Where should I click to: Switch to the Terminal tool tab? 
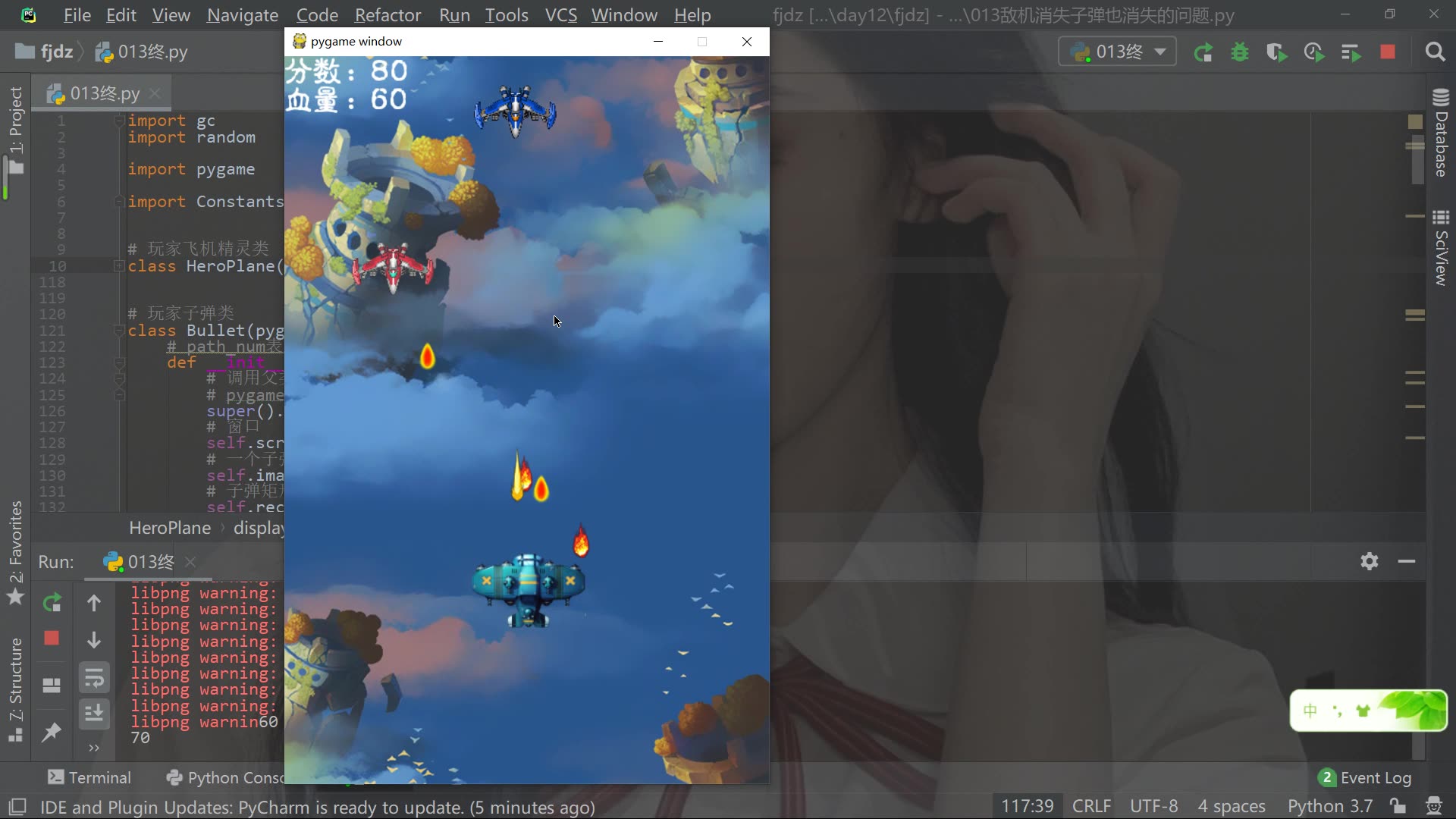89,777
